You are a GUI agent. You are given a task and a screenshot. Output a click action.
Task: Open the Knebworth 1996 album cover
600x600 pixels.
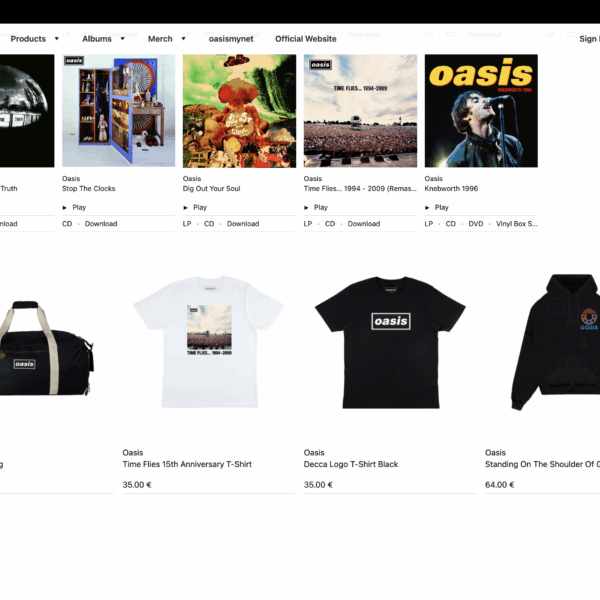pyautogui.click(x=481, y=111)
